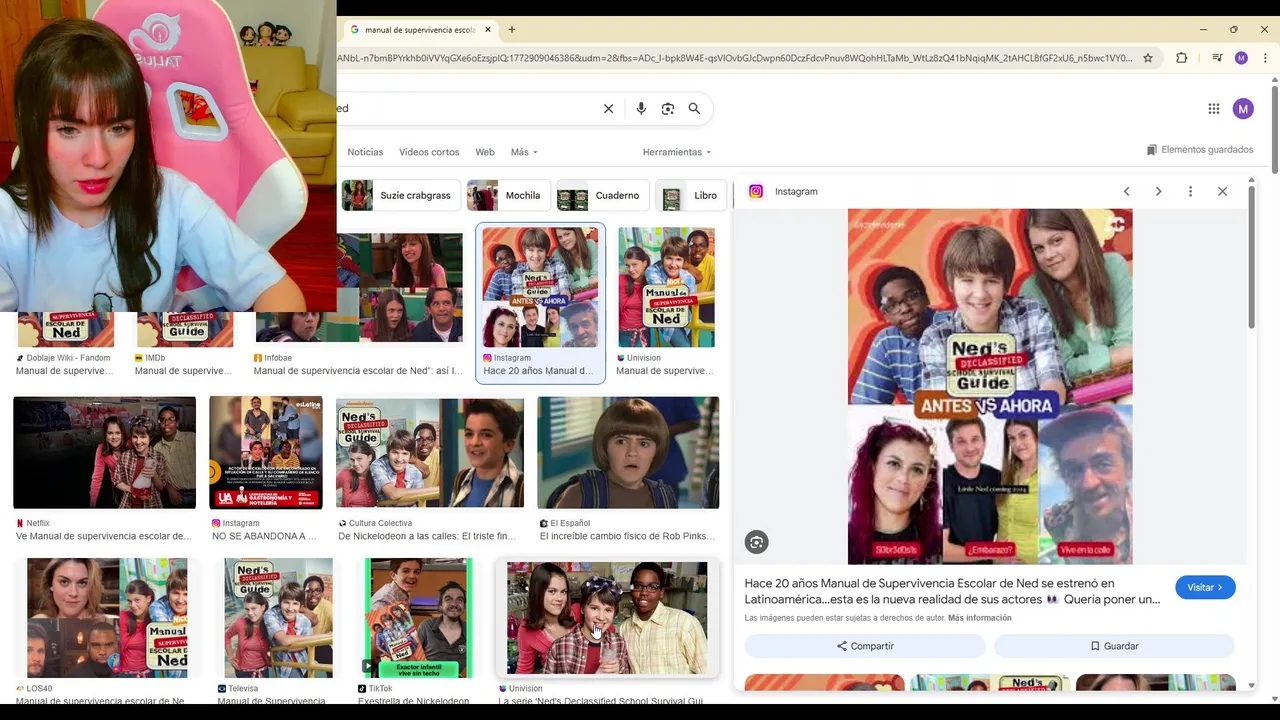This screenshot has height=720, width=1280.
Task: Open the Más información link
Action: point(979,618)
